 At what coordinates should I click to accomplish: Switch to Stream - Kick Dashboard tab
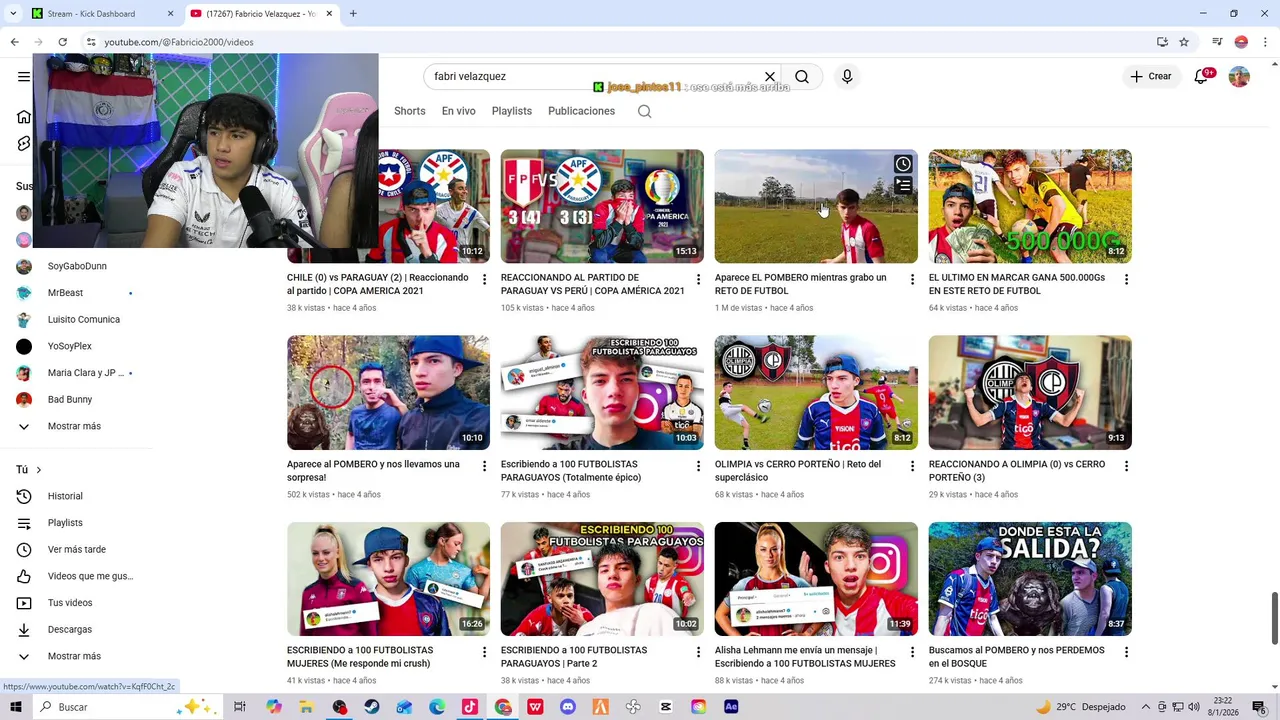point(103,14)
